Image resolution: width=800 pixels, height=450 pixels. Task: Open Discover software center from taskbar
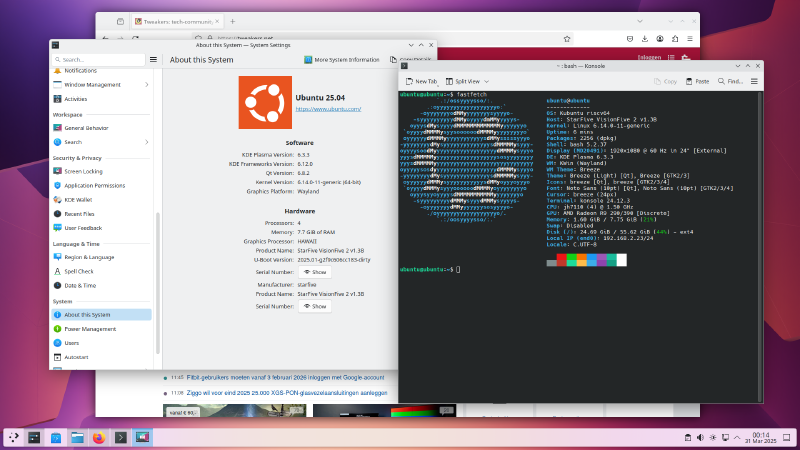click(x=56, y=437)
